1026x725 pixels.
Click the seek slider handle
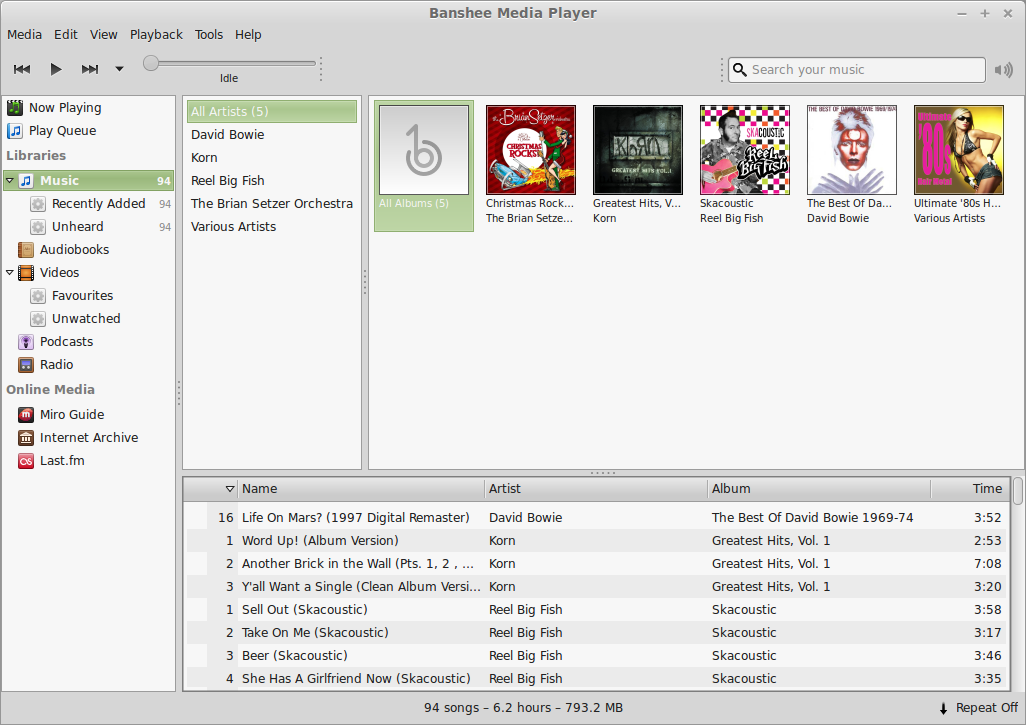coord(150,63)
